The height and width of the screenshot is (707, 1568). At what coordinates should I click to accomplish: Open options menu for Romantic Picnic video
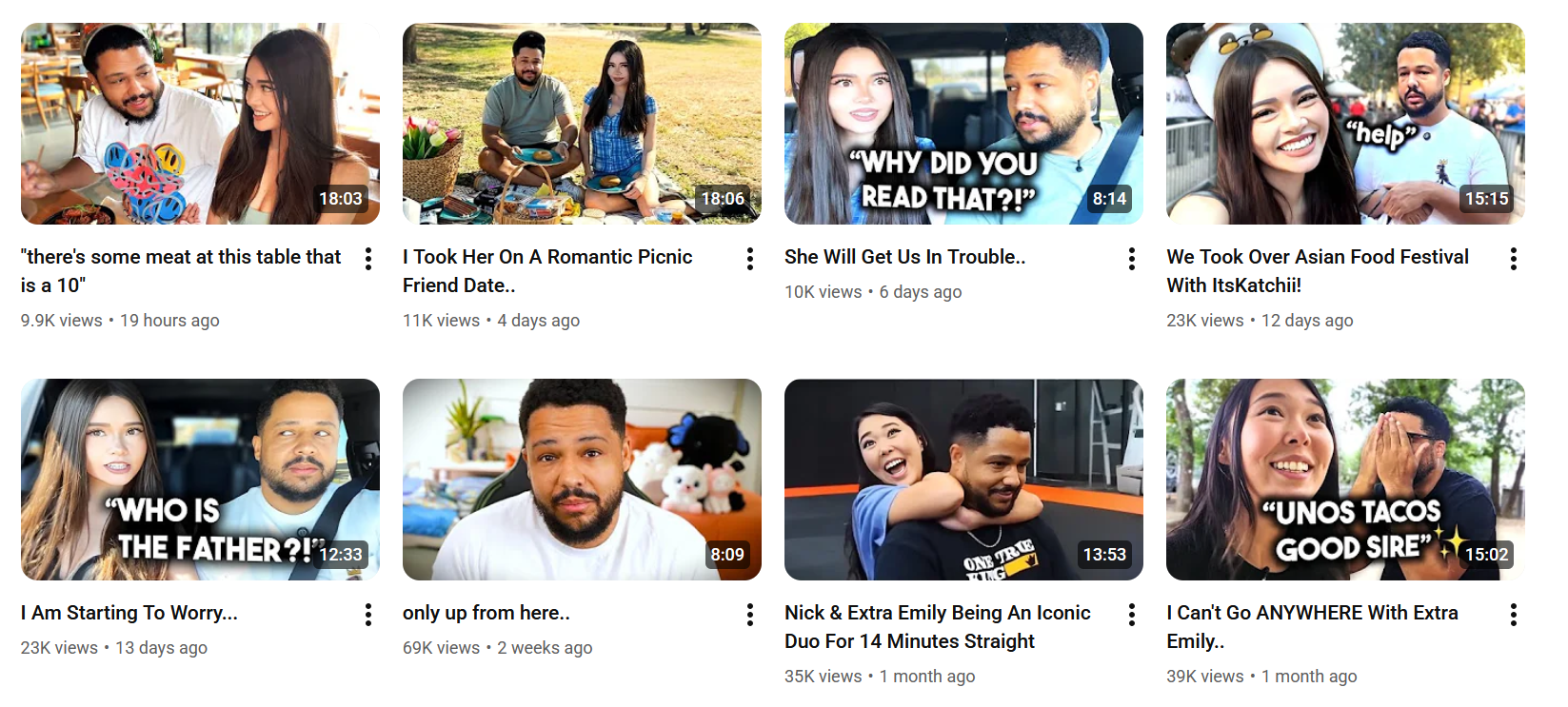[x=750, y=259]
